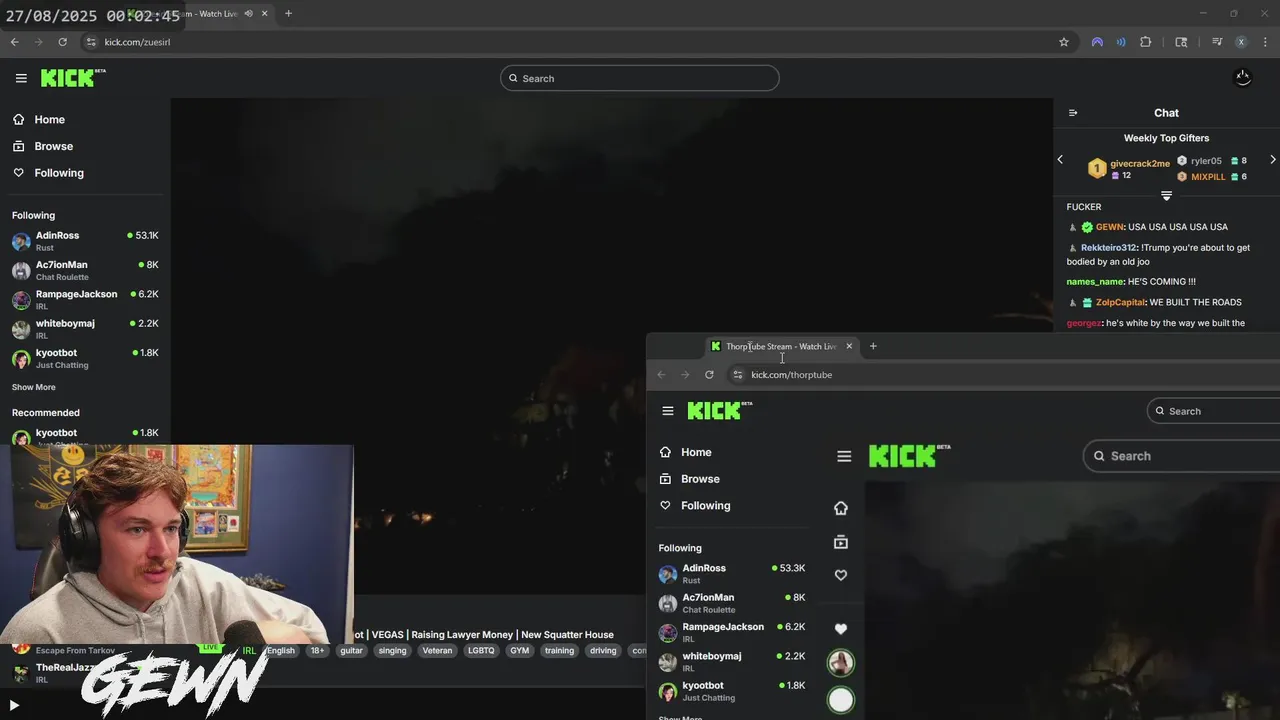Click nested browse icon in ThorpTube stream
The image size is (1280, 720).
pos(841,542)
